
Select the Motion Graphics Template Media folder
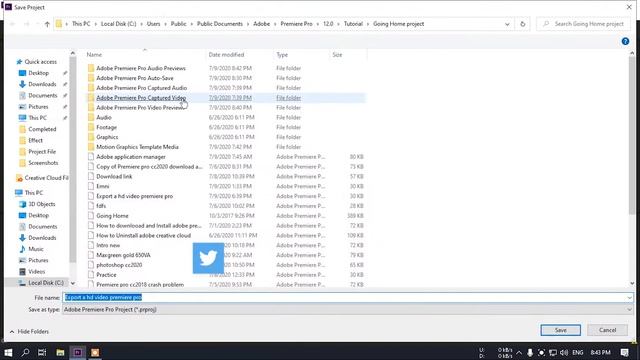[x=137, y=147]
